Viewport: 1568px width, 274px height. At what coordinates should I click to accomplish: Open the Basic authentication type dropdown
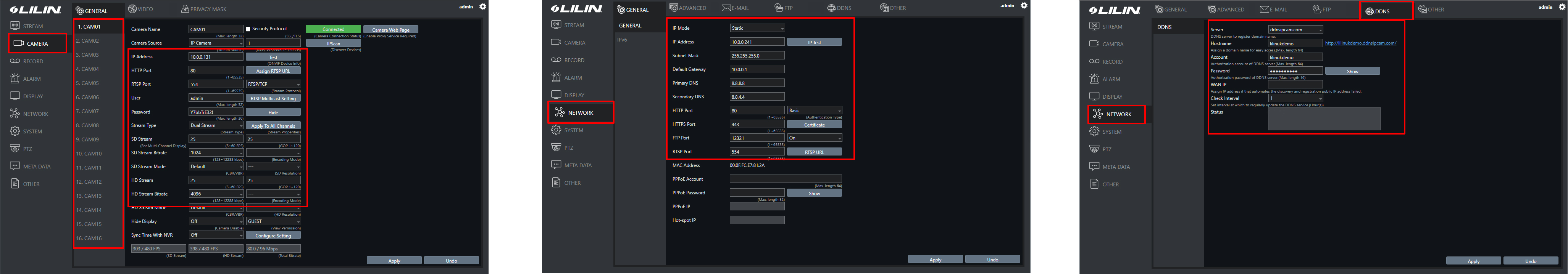point(815,111)
